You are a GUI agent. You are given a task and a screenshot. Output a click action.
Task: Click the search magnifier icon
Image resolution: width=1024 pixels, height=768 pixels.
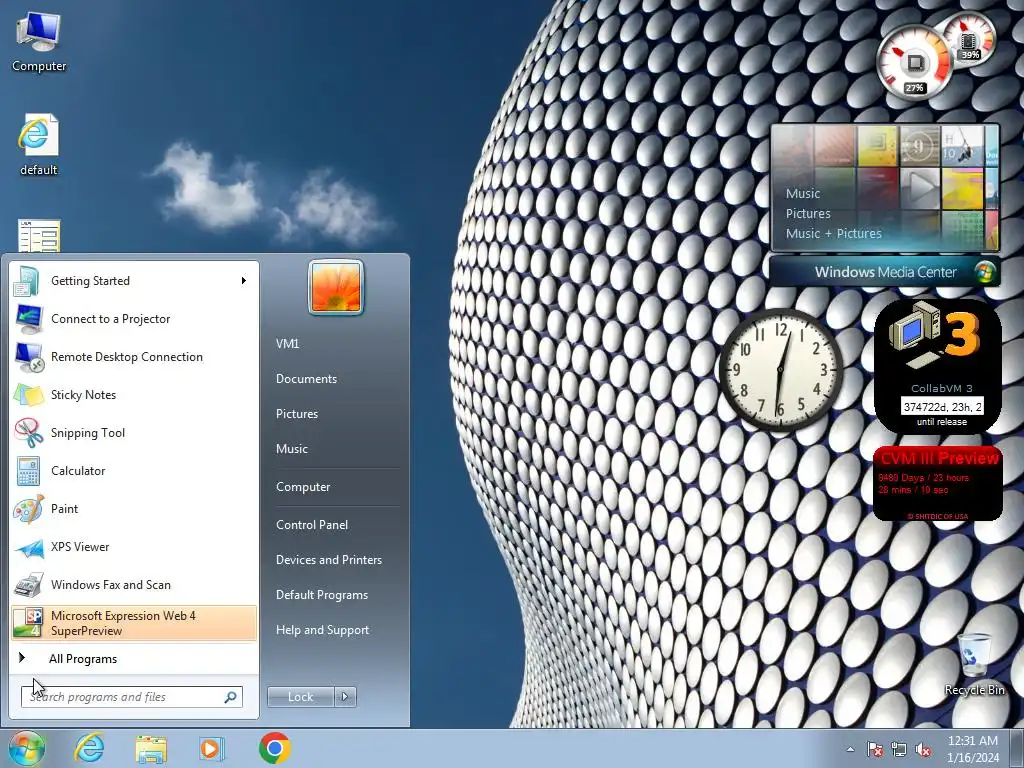pos(230,697)
